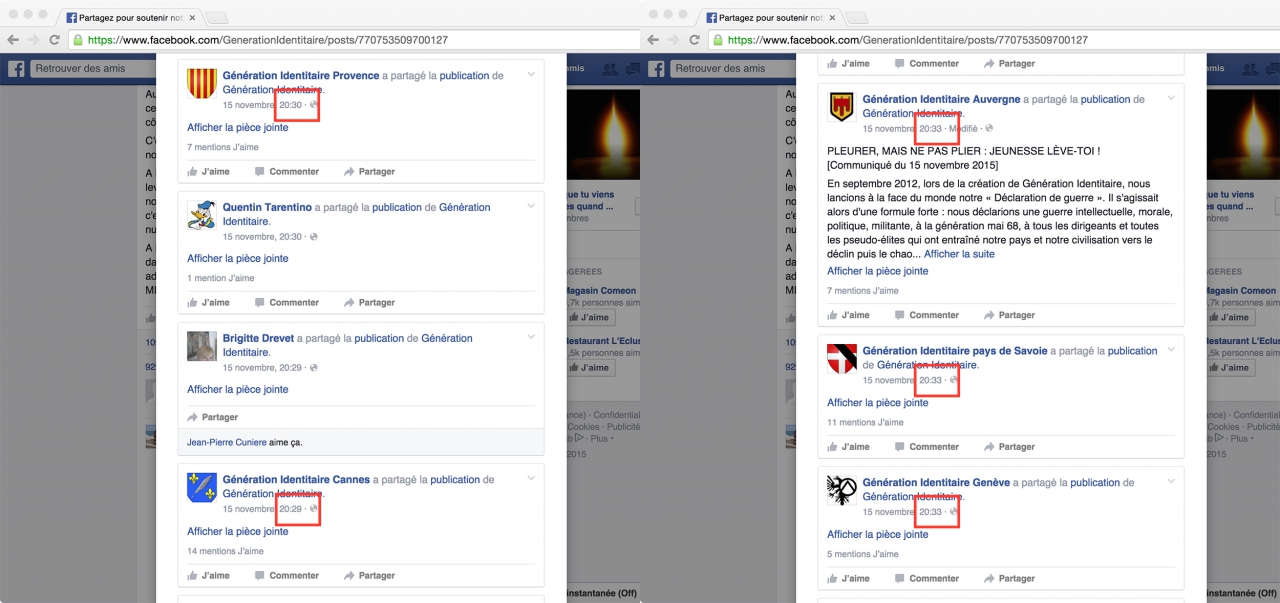Viewport: 1280px width, 603px height.
Task: Like the Génération Identitaire Provence post
Action: (208, 172)
